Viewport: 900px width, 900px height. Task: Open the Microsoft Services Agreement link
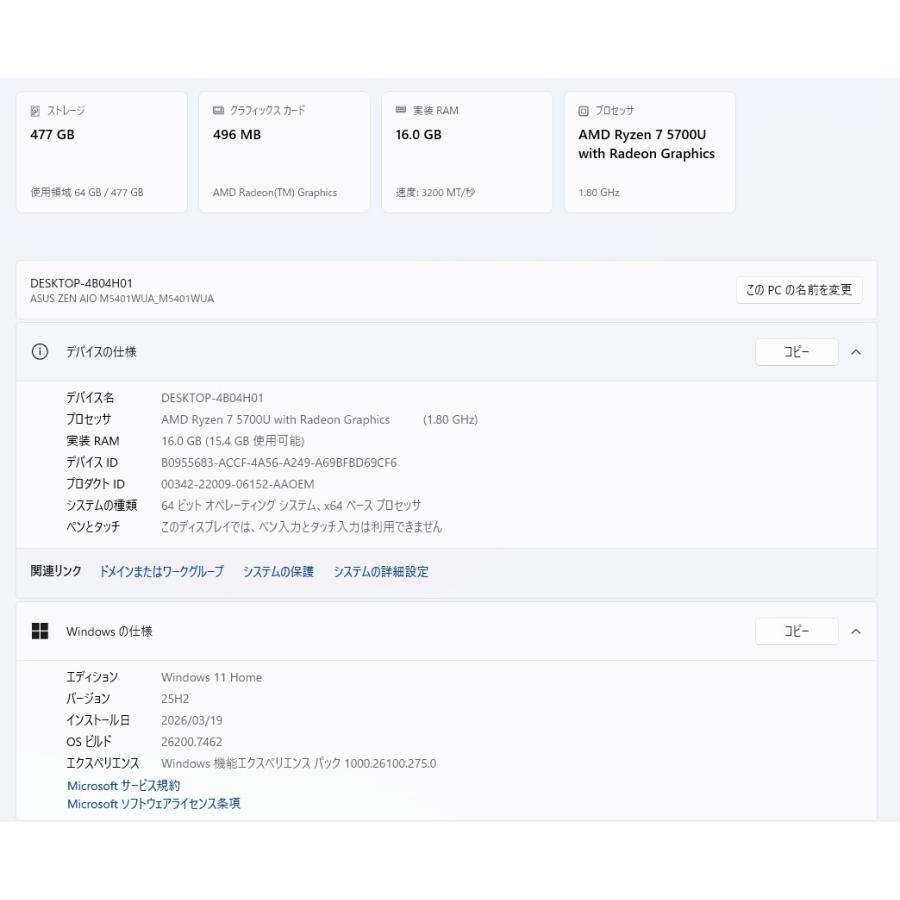tap(123, 785)
